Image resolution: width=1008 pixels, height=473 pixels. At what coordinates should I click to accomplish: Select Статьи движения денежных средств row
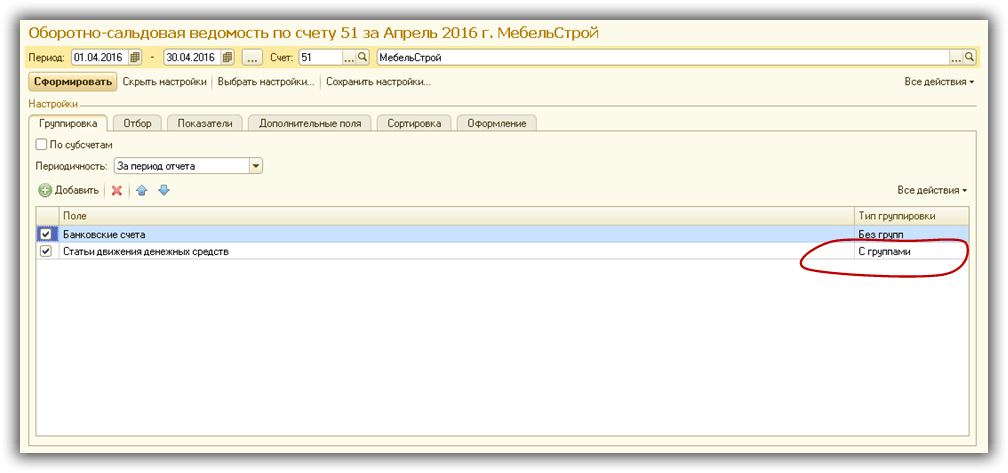click(502, 251)
